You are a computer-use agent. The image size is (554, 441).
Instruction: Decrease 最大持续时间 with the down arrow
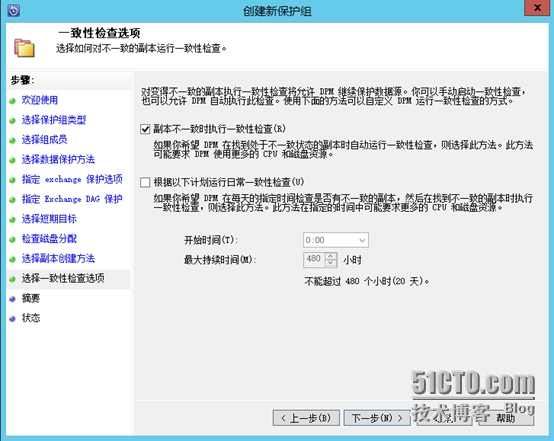[330, 264]
